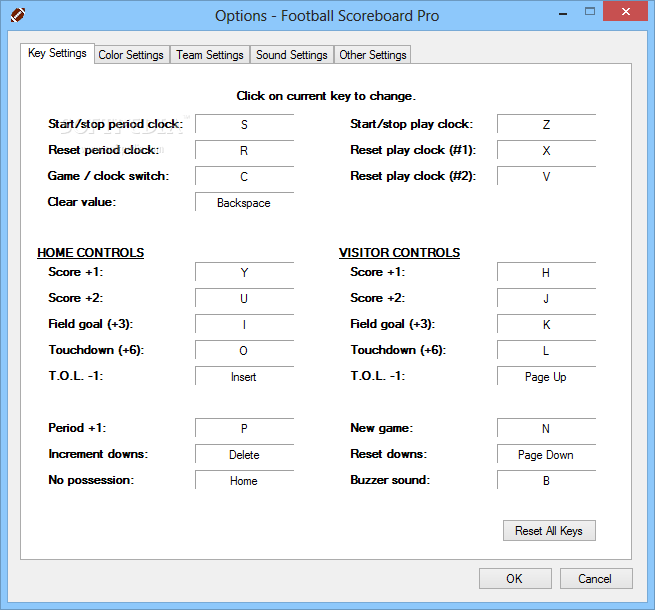
Task: Minimize the Options window
Action: (x=563, y=13)
